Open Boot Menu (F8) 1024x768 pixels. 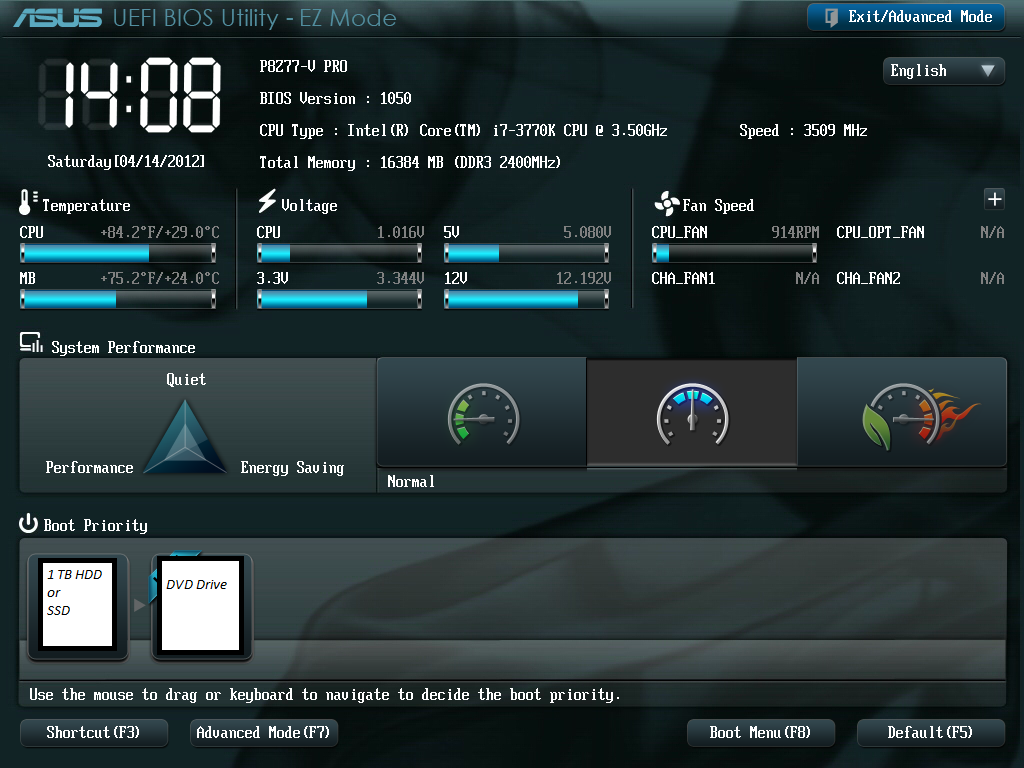click(760, 732)
